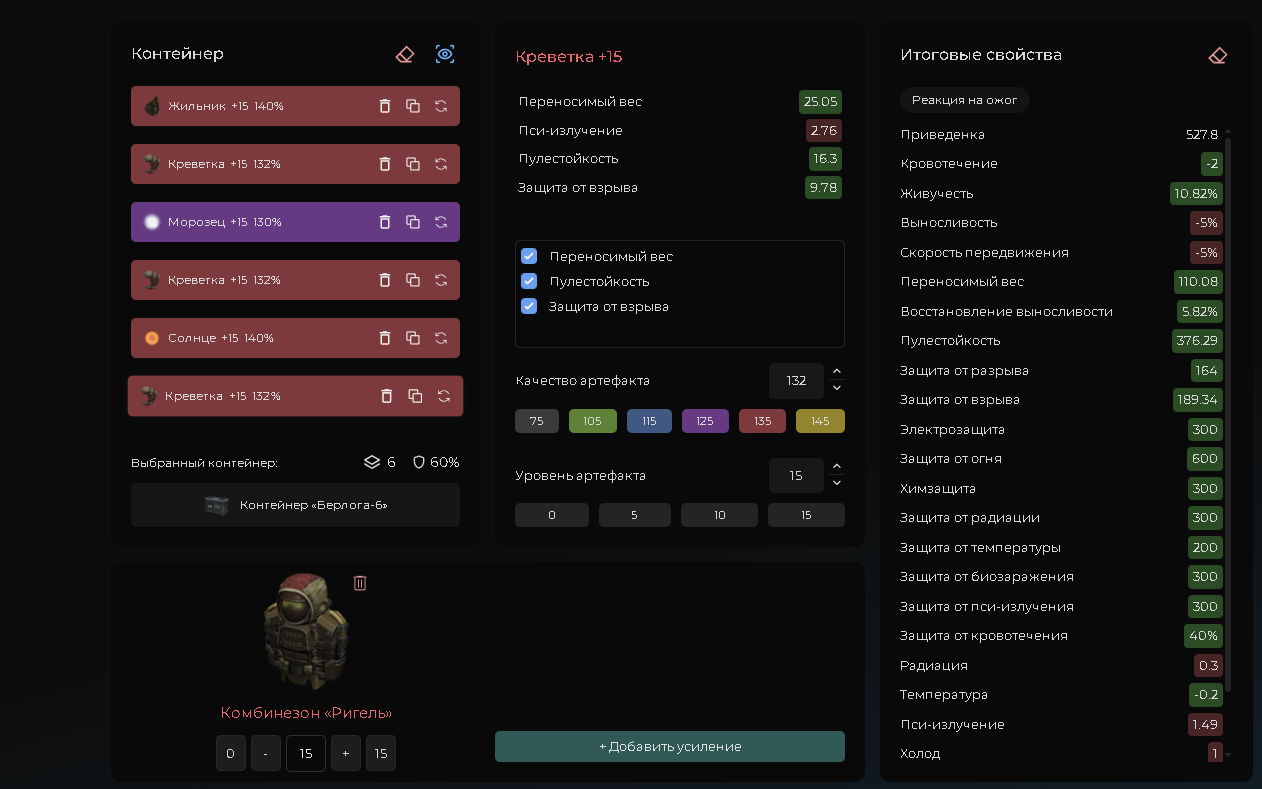Click Переносимый вес value 110.08
Image resolution: width=1262 pixels, height=789 pixels.
tap(1198, 282)
